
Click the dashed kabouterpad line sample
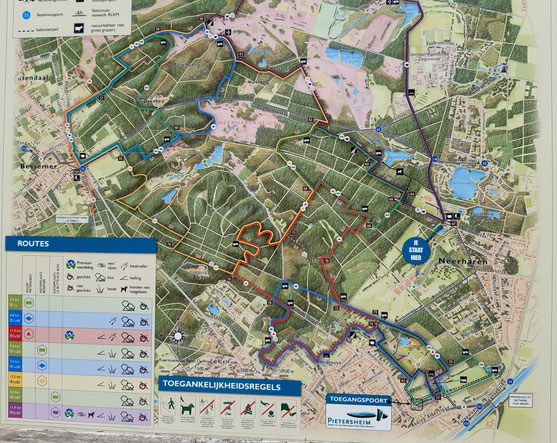click(x=26, y=31)
